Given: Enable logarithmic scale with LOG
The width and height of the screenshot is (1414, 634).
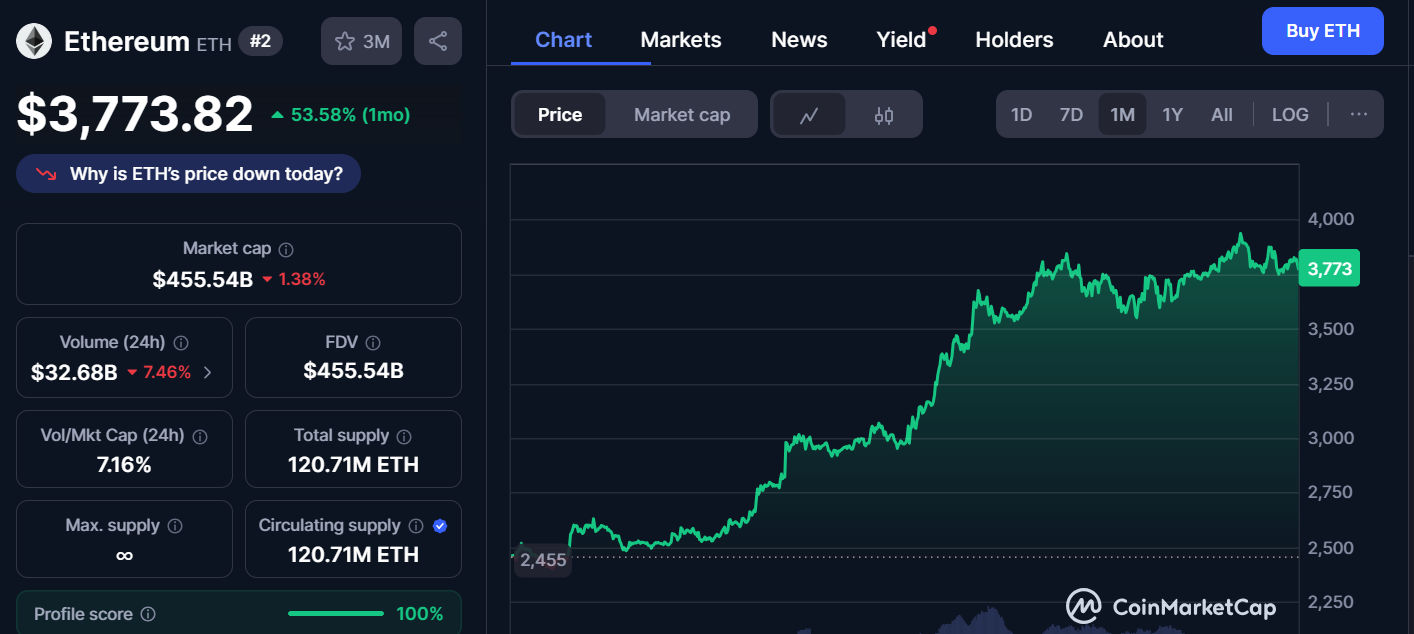Looking at the screenshot, I should [x=1290, y=114].
